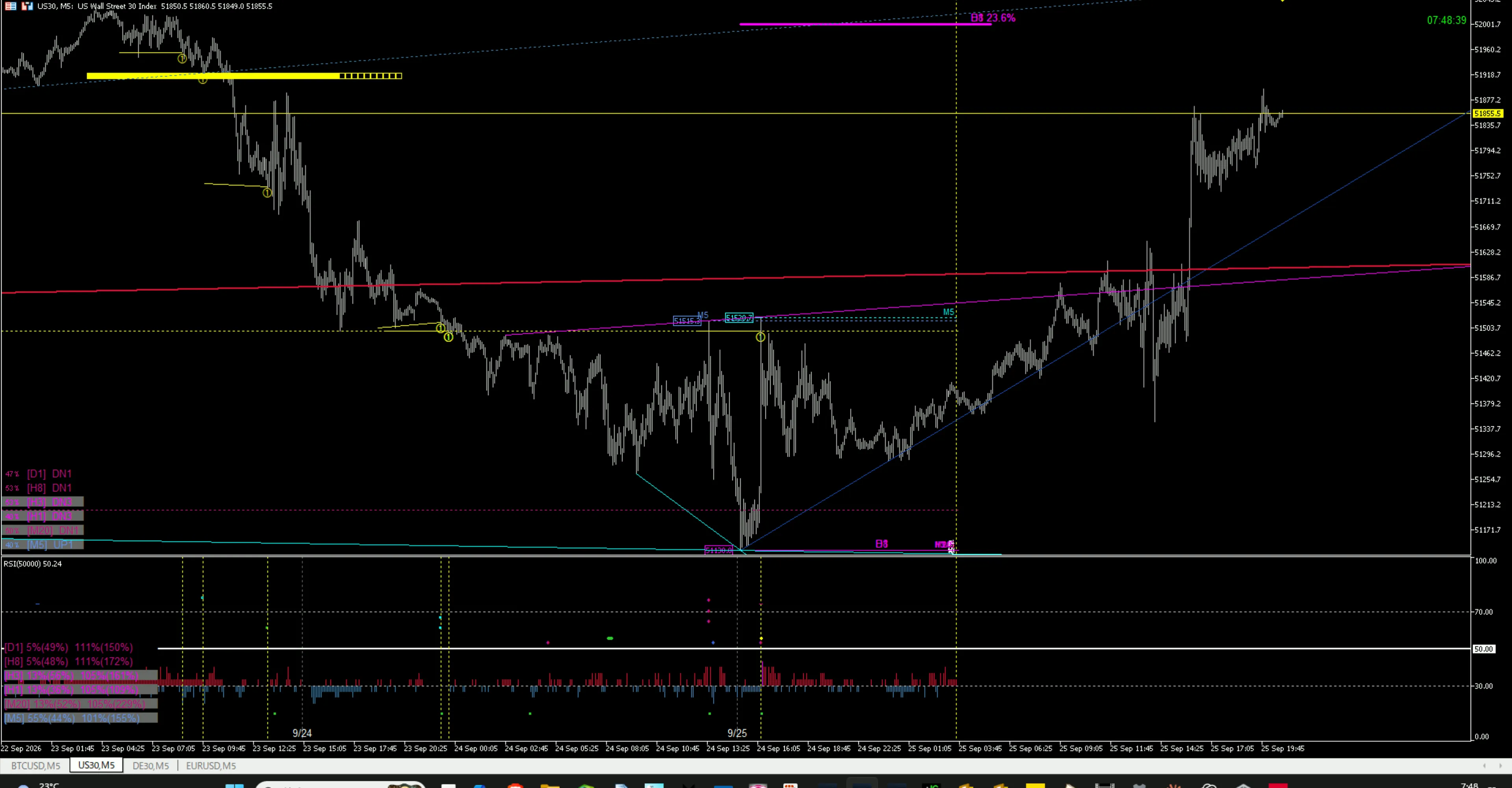
Task: Click the B8 23.6% magenta level label
Action: 993,18
